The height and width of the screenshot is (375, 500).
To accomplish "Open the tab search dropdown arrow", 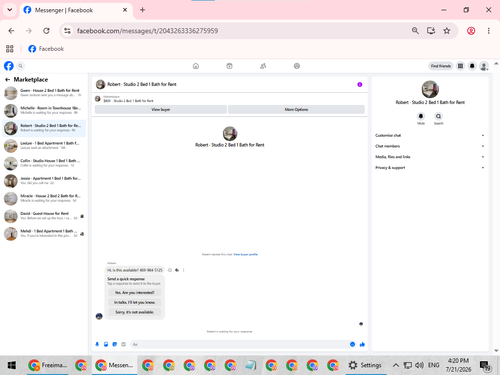I will [10, 10].
